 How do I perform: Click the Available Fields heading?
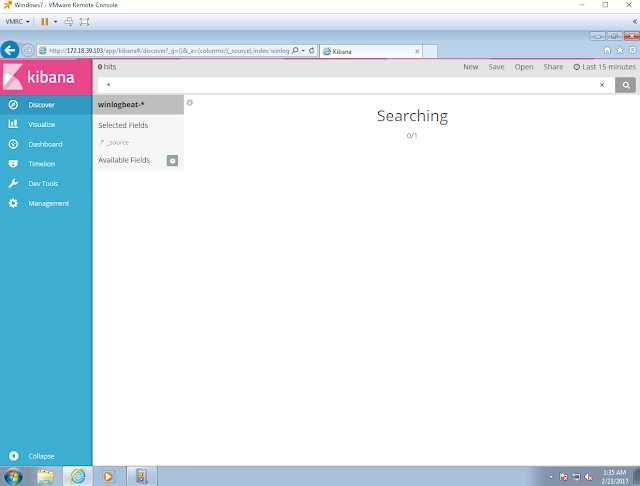(124, 160)
